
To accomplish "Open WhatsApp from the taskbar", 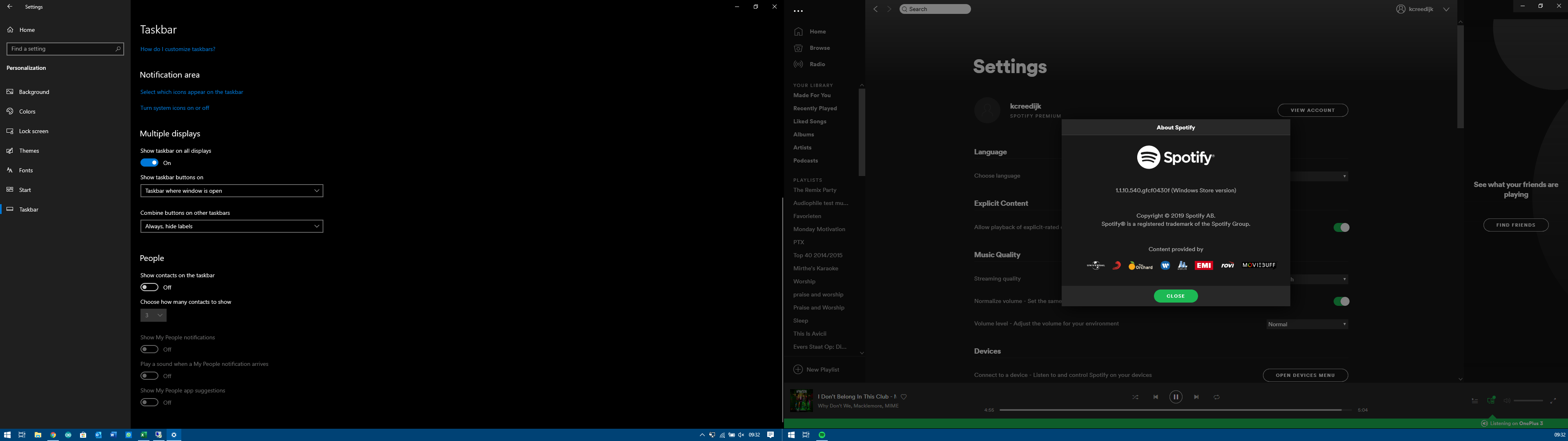I will (129, 435).
